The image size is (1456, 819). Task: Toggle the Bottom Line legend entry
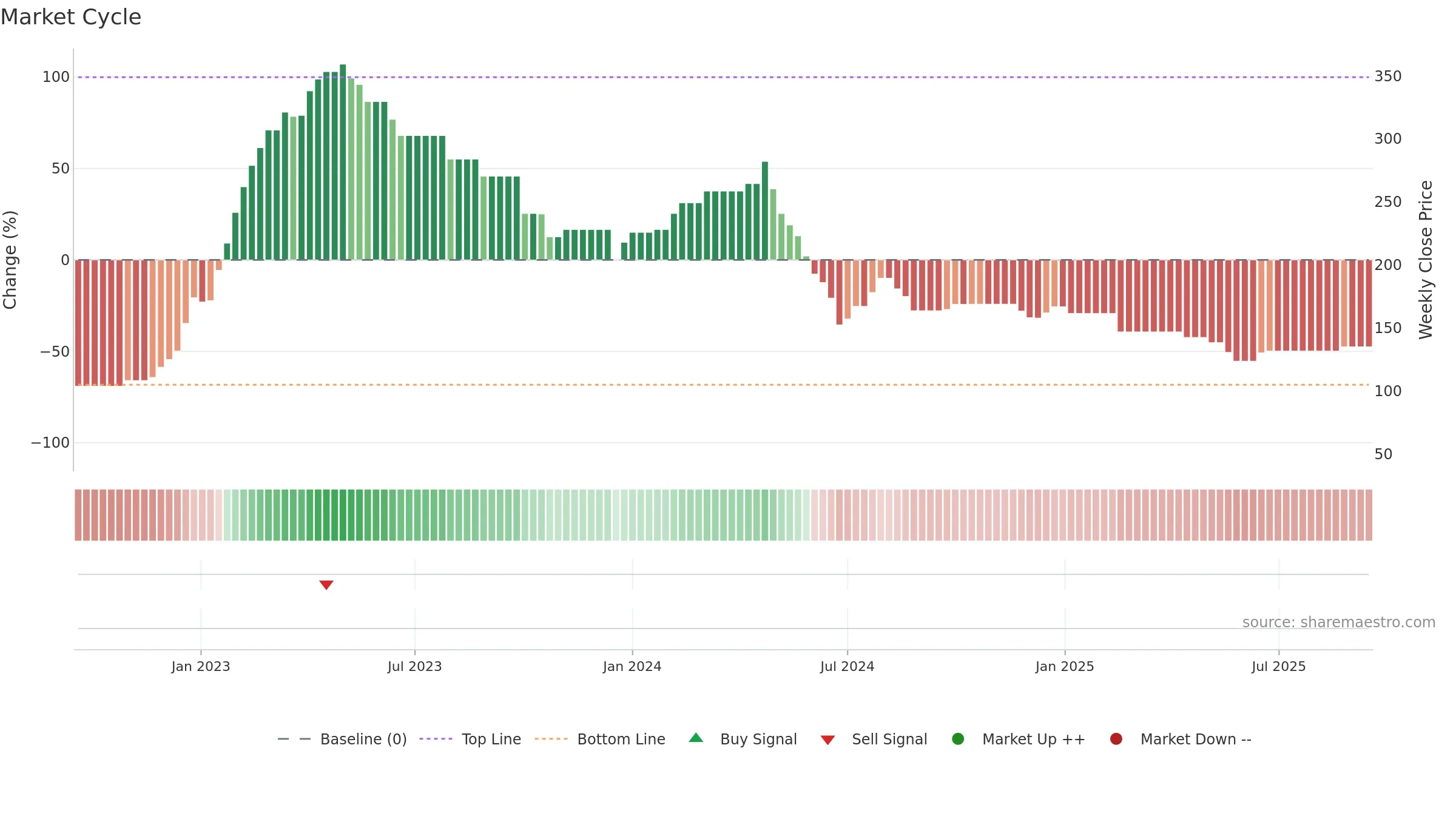[600, 739]
